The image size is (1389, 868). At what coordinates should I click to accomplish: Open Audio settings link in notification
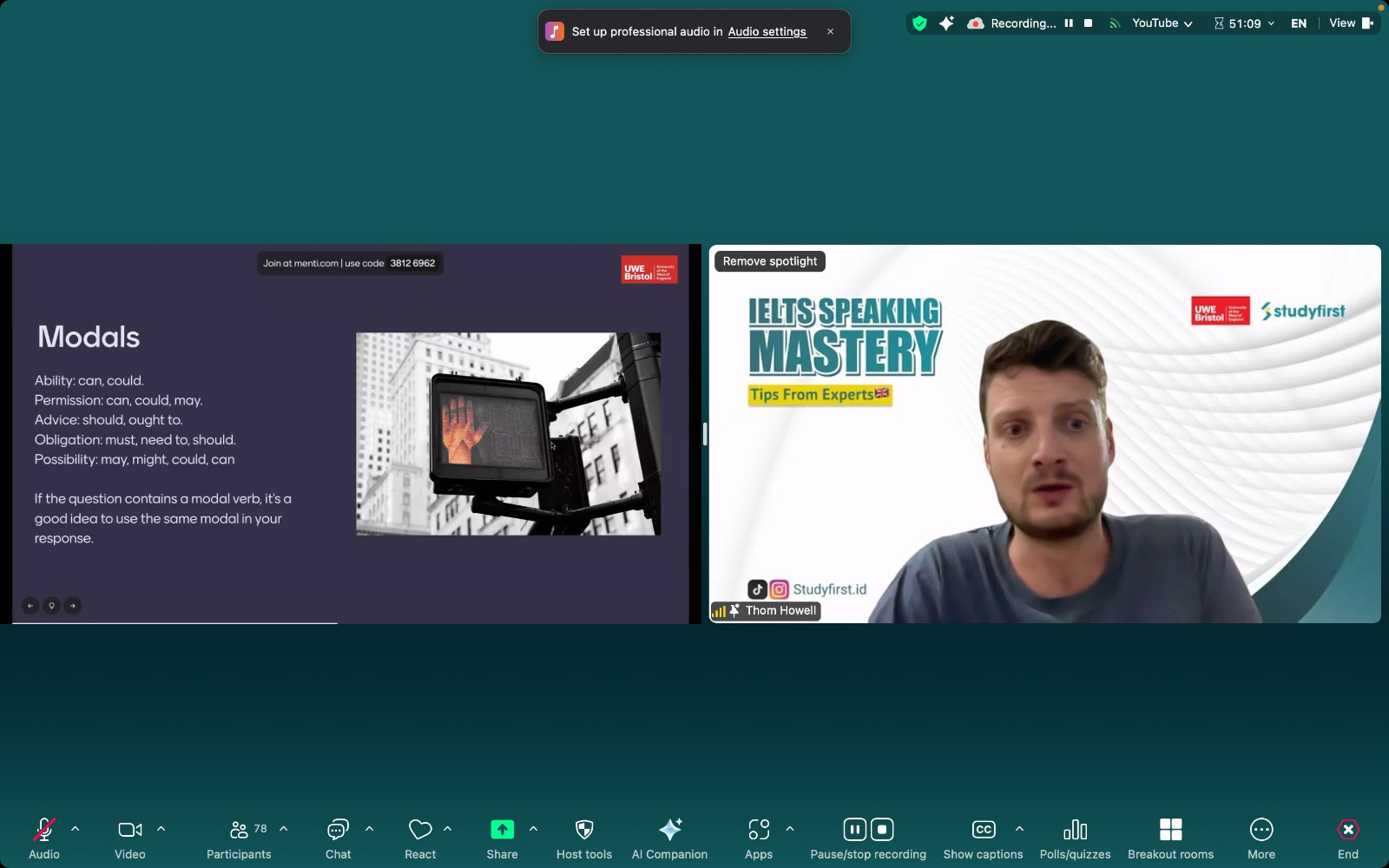[767, 32]
